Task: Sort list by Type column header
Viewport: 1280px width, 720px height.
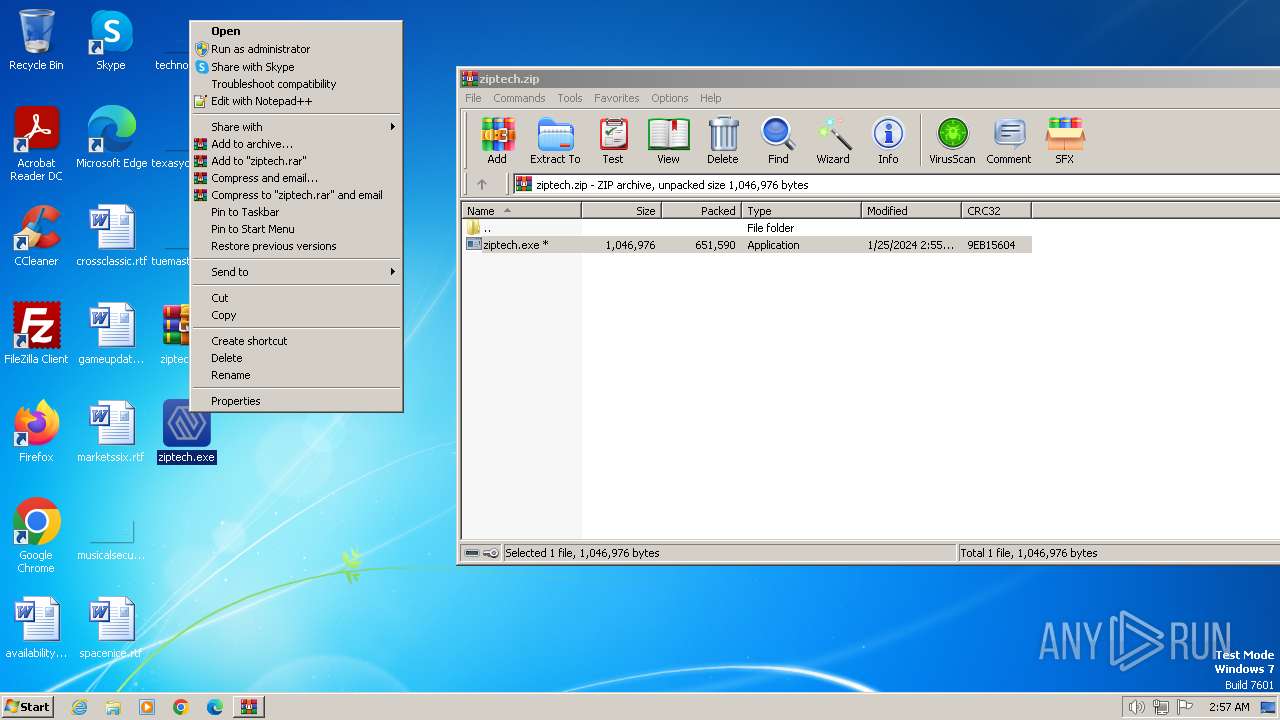Action: pos(802,211)
